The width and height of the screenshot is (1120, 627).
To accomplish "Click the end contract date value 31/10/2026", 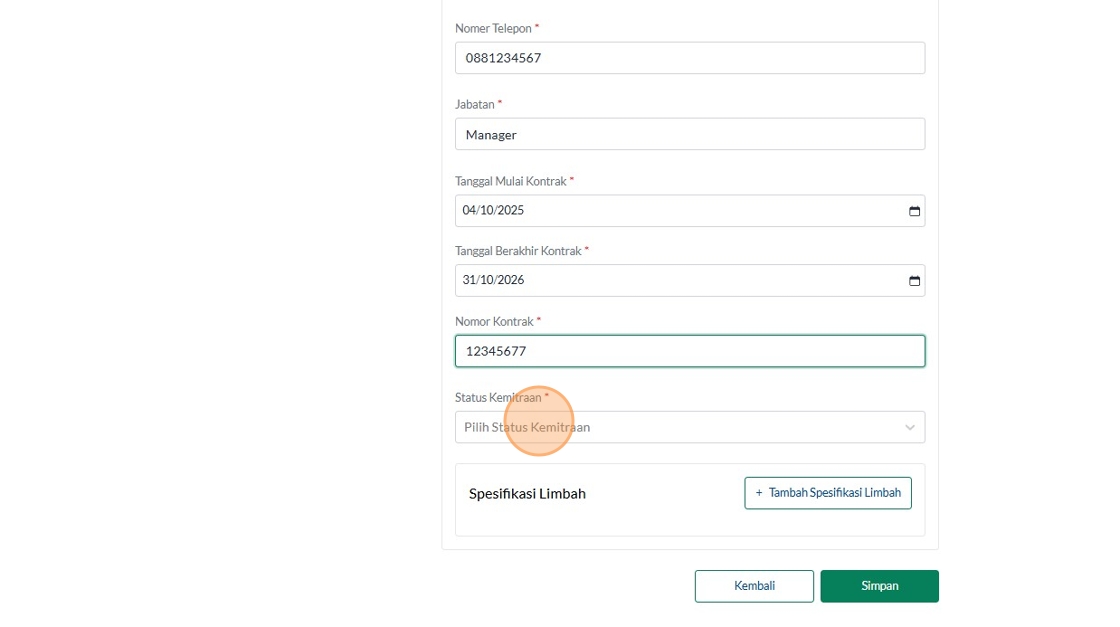I will [494, 281].
